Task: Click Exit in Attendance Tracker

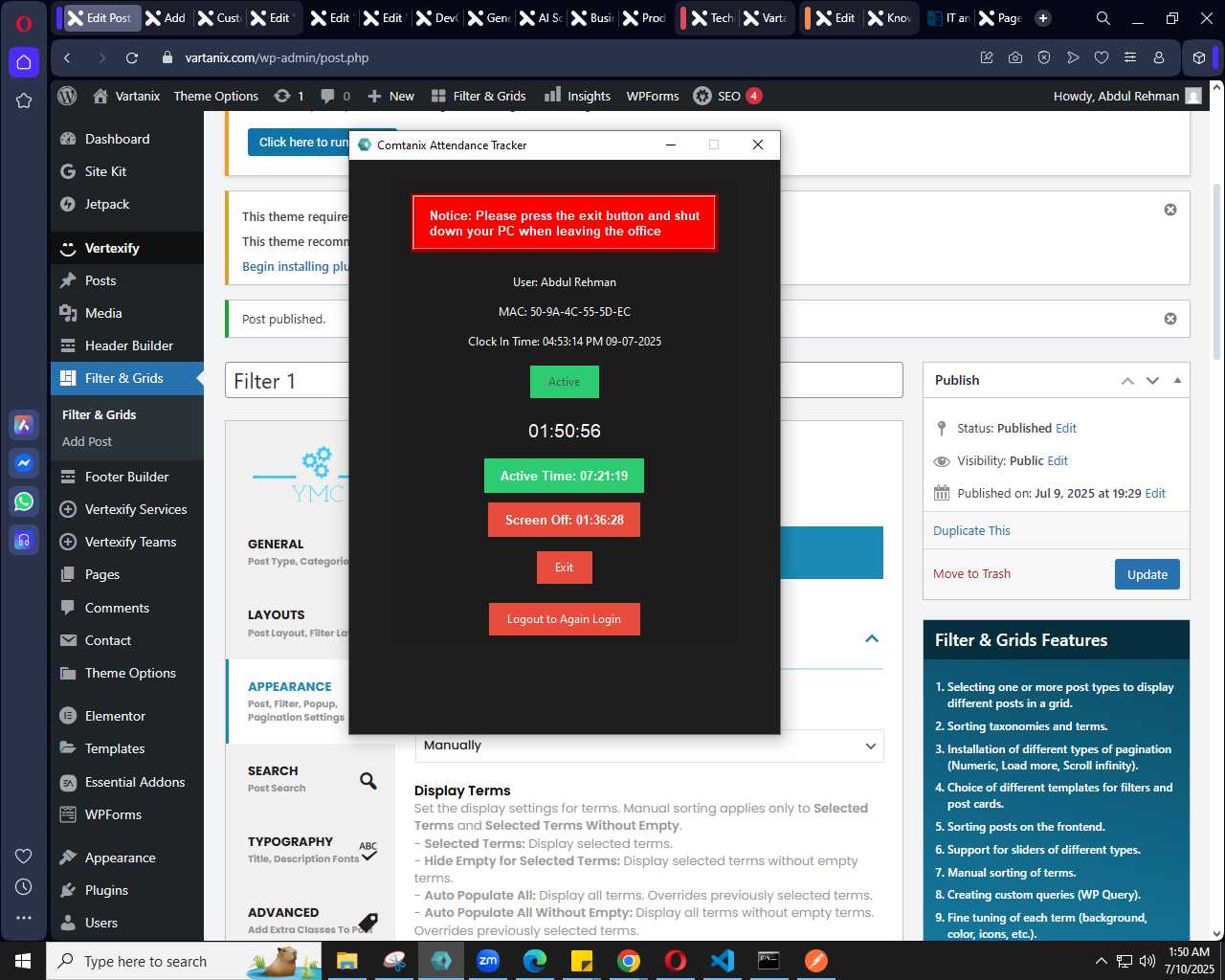Action: point(565,568)
